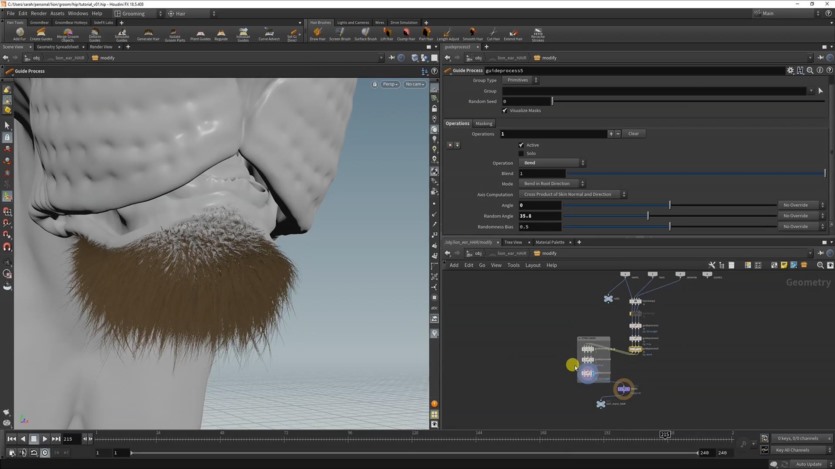Open the Operation Bend dropdown

coord(552,163)
